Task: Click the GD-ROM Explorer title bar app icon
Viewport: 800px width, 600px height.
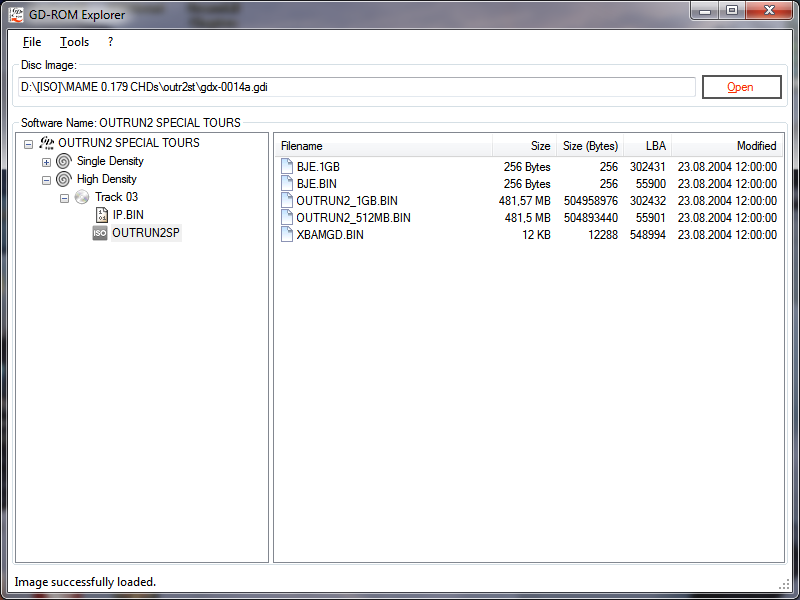Action: (x=16, y=14)
